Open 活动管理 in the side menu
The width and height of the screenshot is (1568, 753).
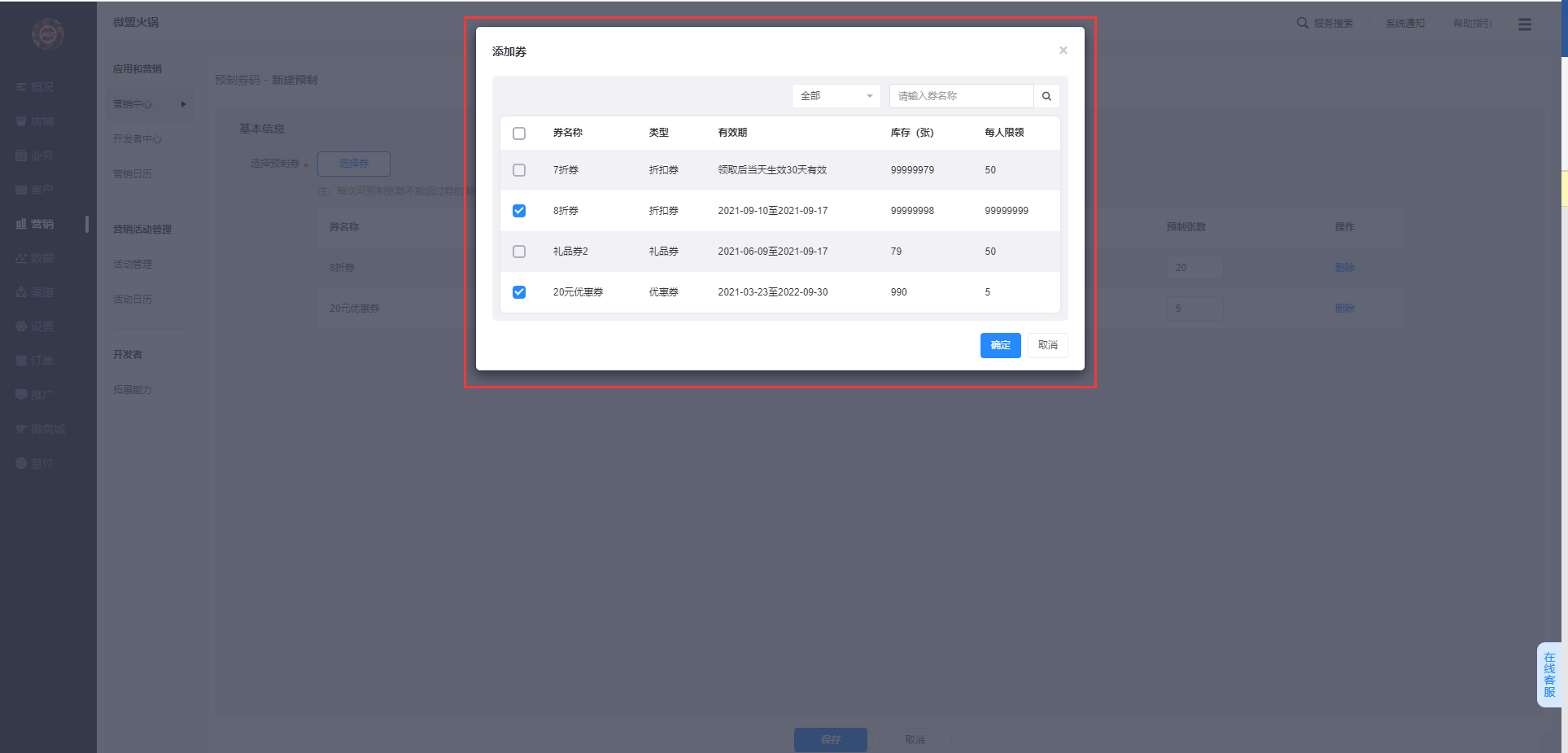(x=133, y=265)
